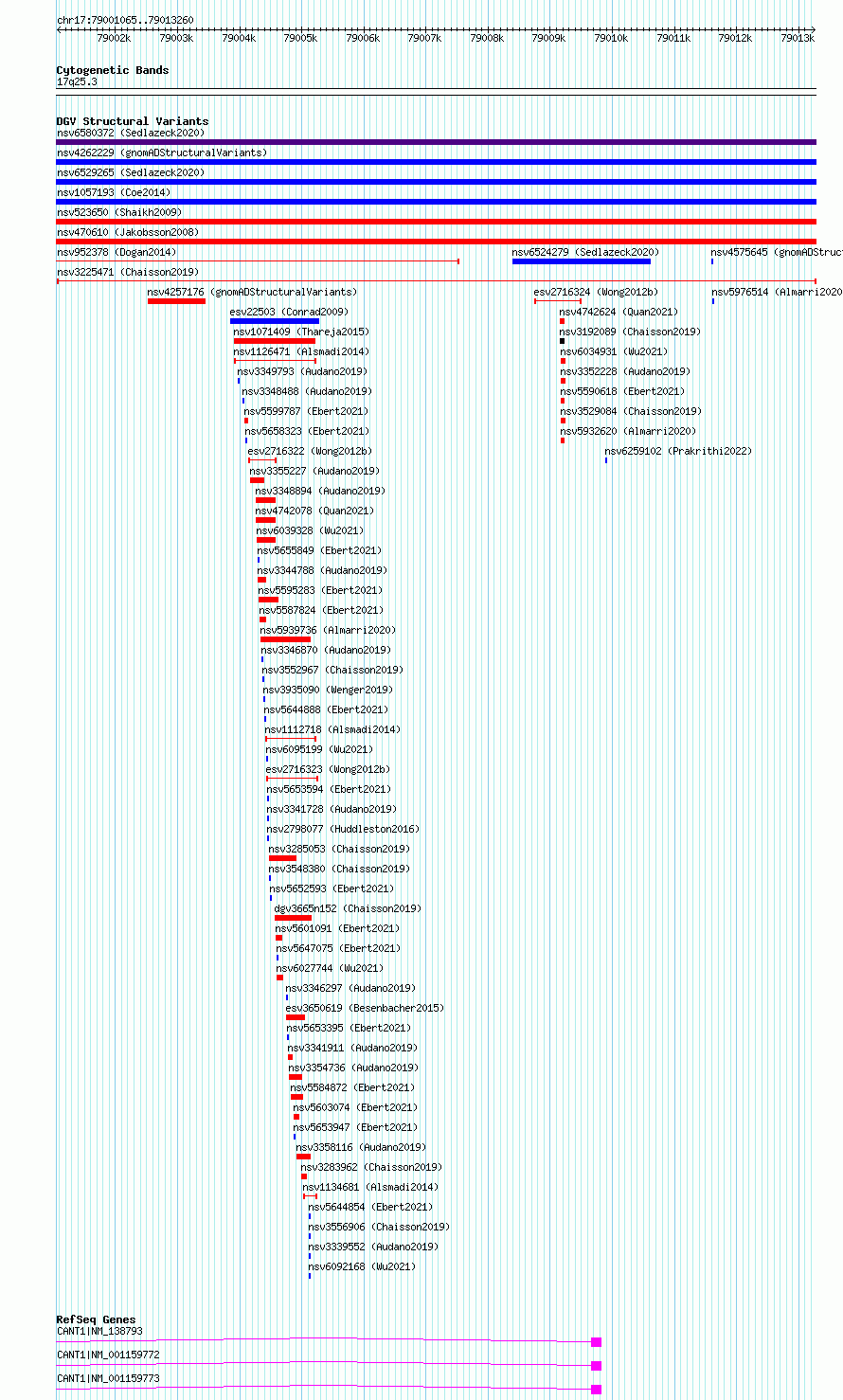
Task: Open nsv6259102 (Prakrithi2022) variant
Action: point(678,451)
